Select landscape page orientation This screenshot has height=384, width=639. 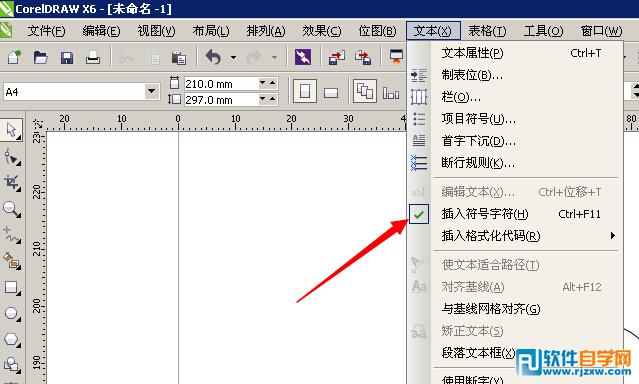click(x=331, y=93)
